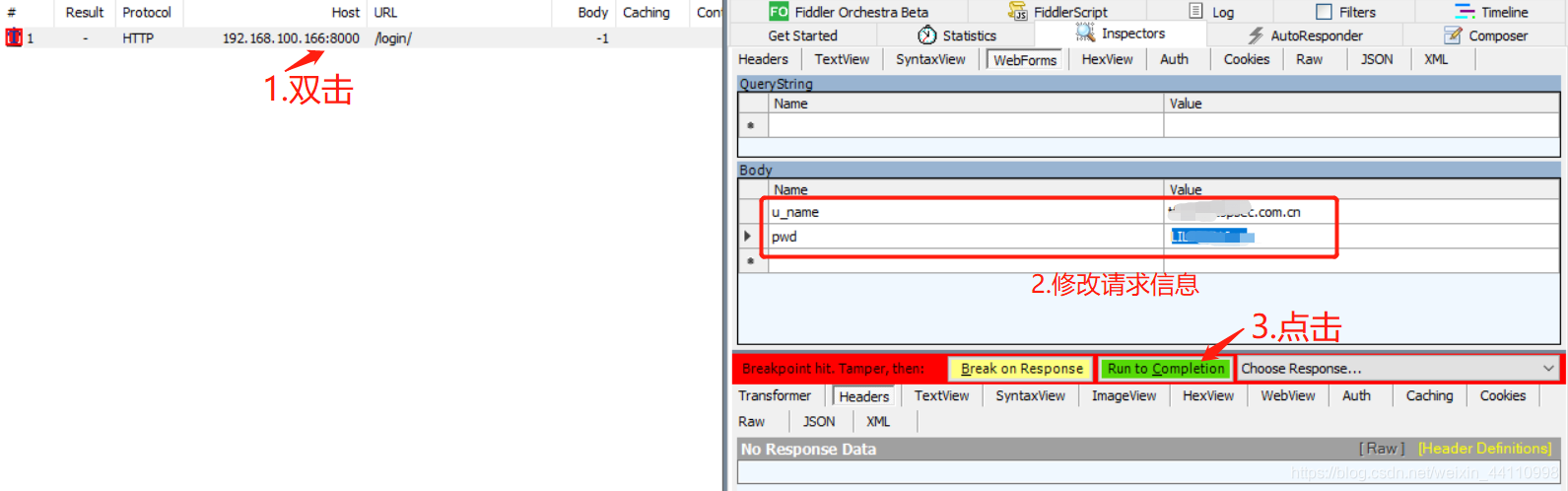This screenshot has height=491, width=1568.
Task: Click the [Raw] link in response header
Action: [x=1382, y=449]
